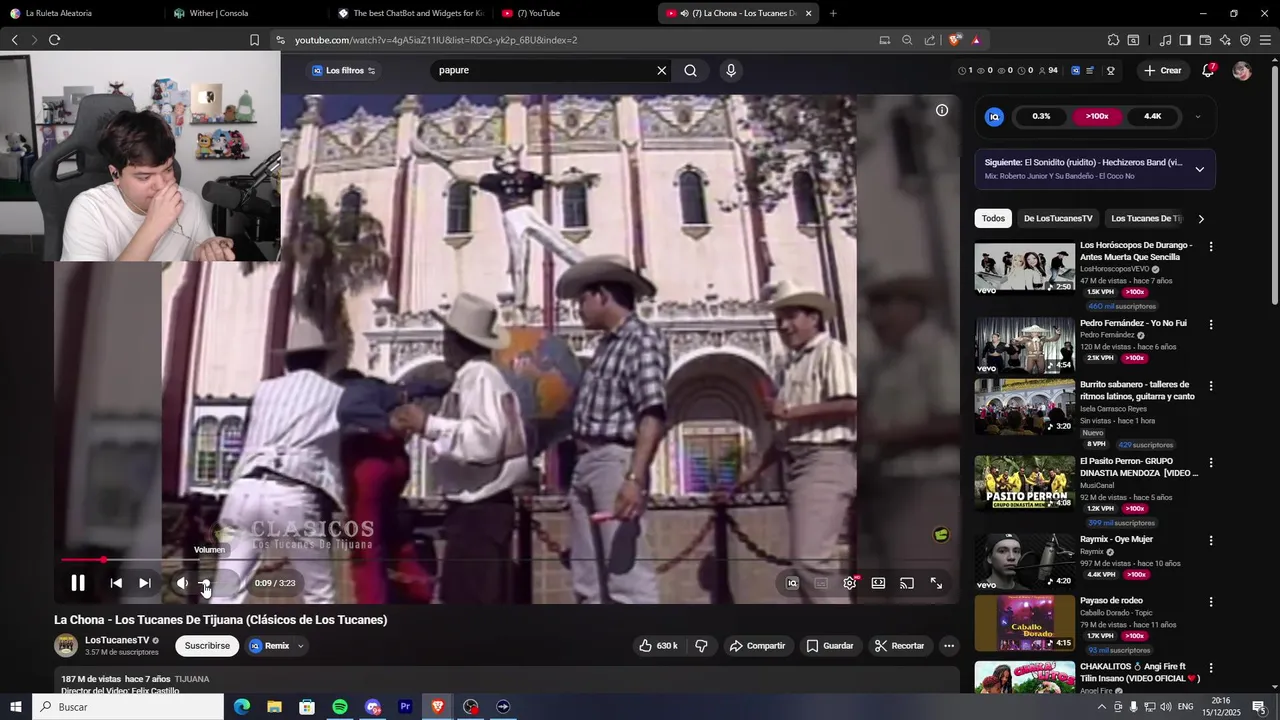Expand the IQ stats panel chevron

pyautogui.click(x=1198, y=117)
